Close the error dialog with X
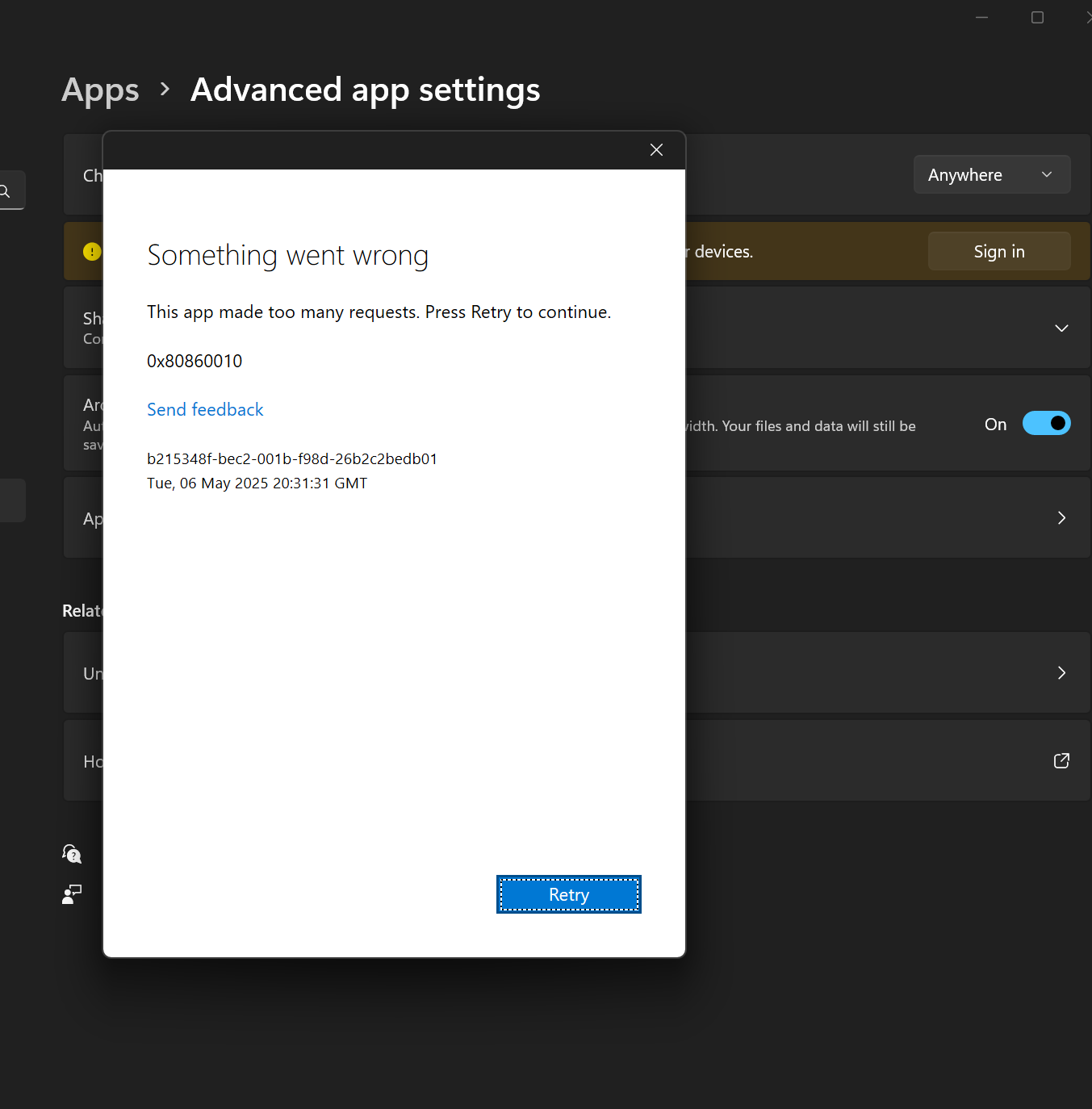Viewport: 1092px width, 1109px height. tap(656, 150)
